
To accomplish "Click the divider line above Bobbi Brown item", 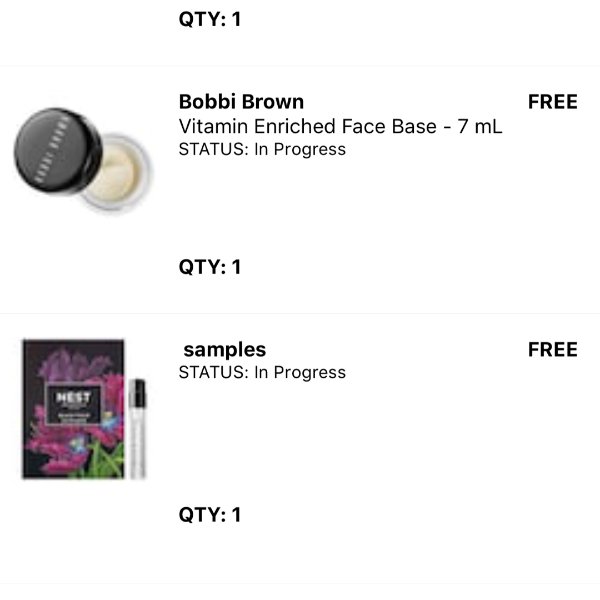I will point(300,66).
